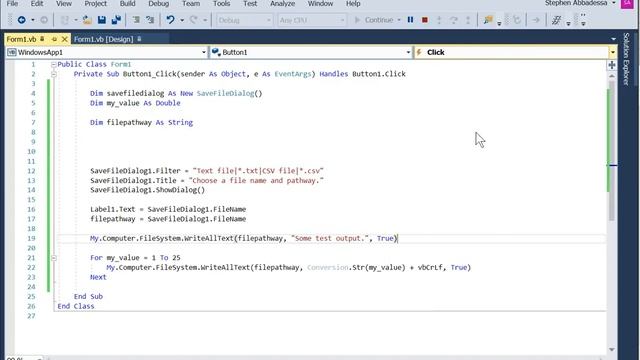
Task: Open the Build menu
Action: click(x=127, y=4)
